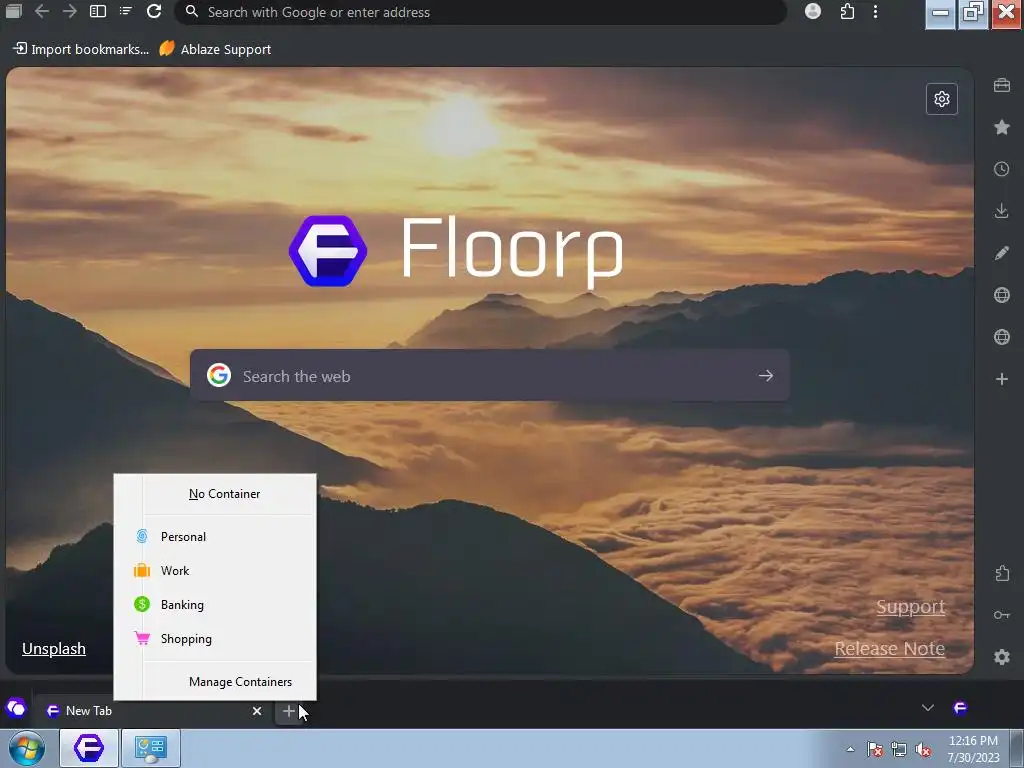Viewport: 1024px width, 768px height.
Task: Click workspaces icon left of New Tab
Action: point(16,708)
